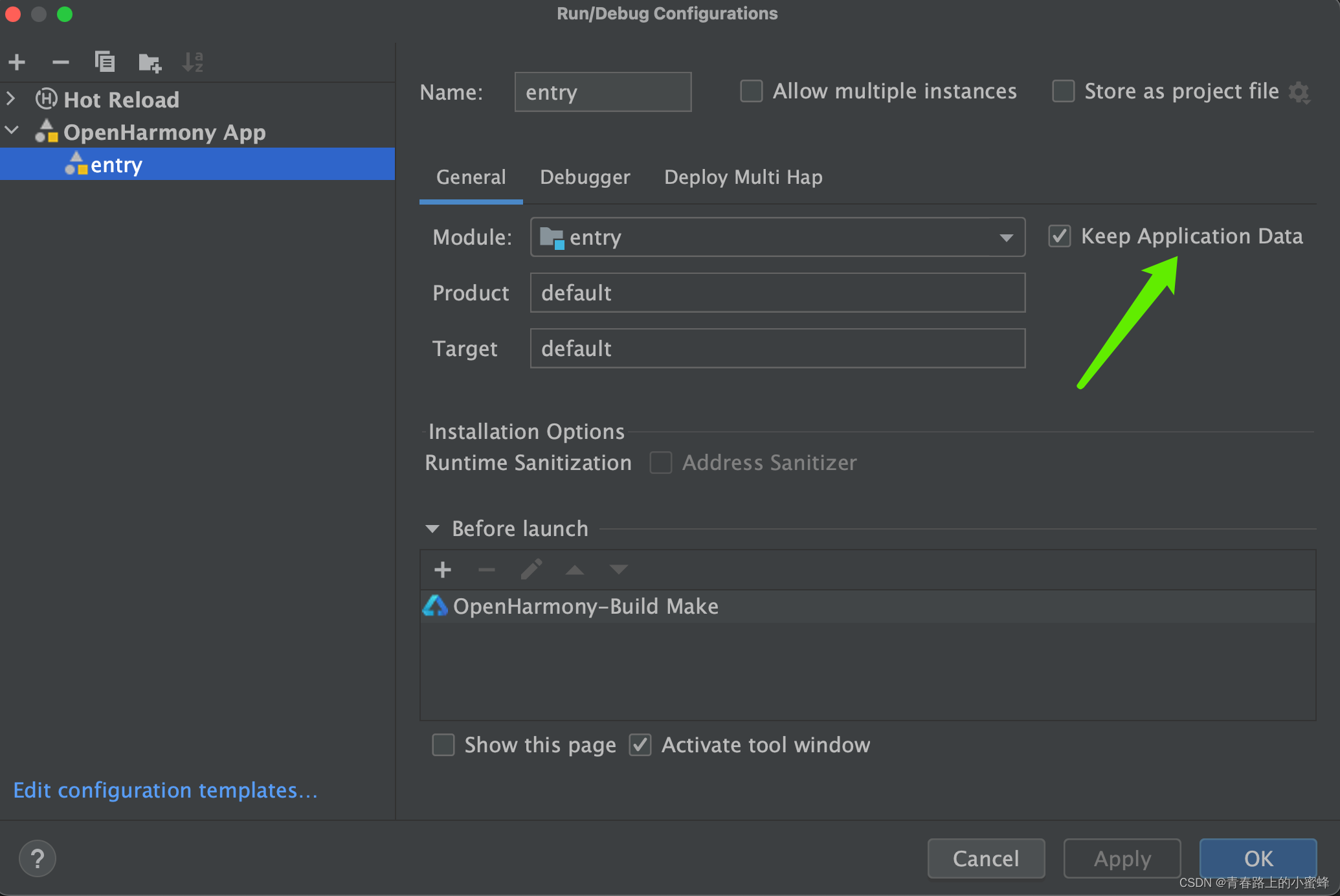Click the Sort Configurations alphabetically icon
The width and height of the screenshot is (1340, 896).
tap(193, 62)
